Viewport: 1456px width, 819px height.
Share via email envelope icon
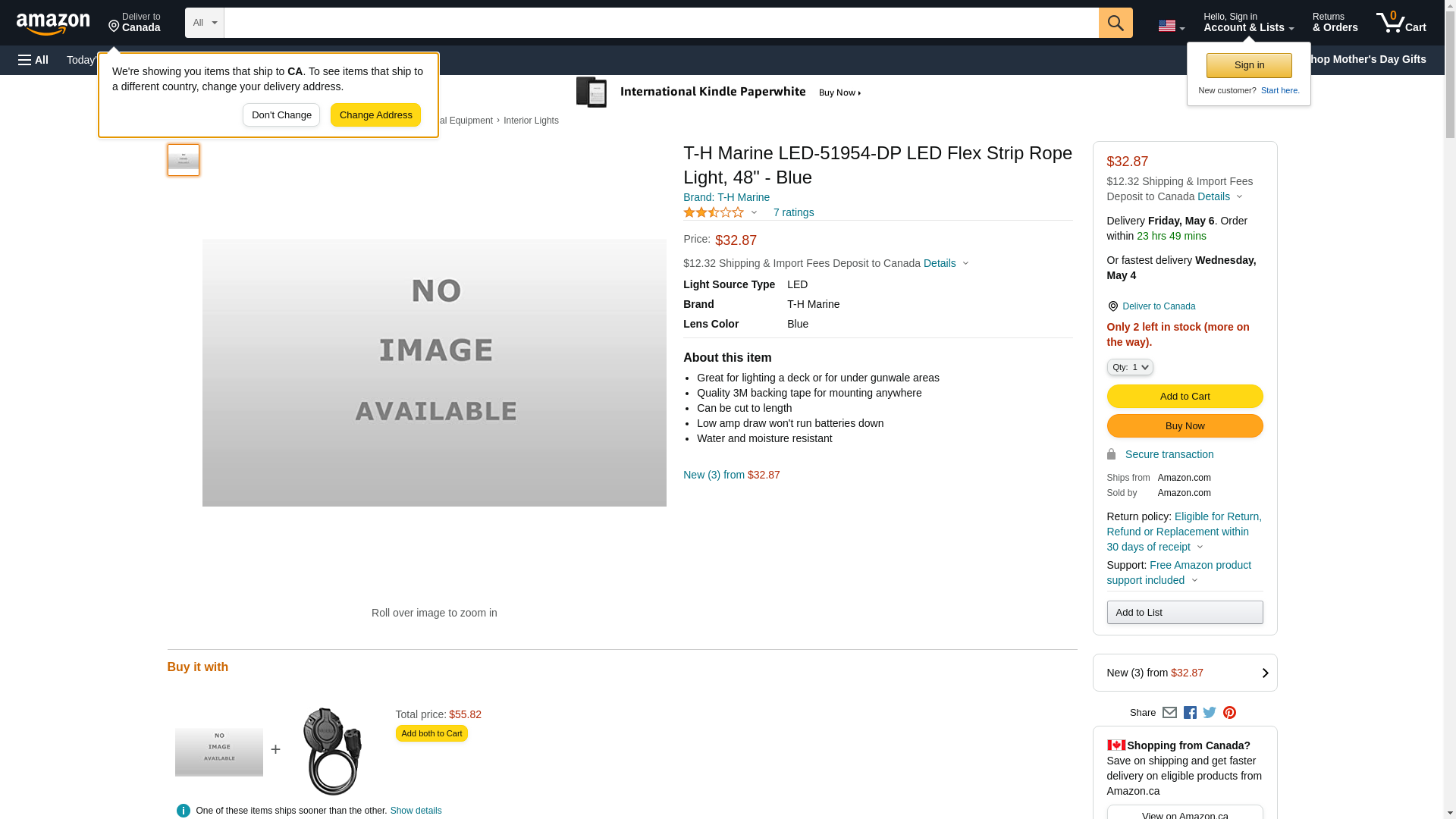tap(1169, 713)
